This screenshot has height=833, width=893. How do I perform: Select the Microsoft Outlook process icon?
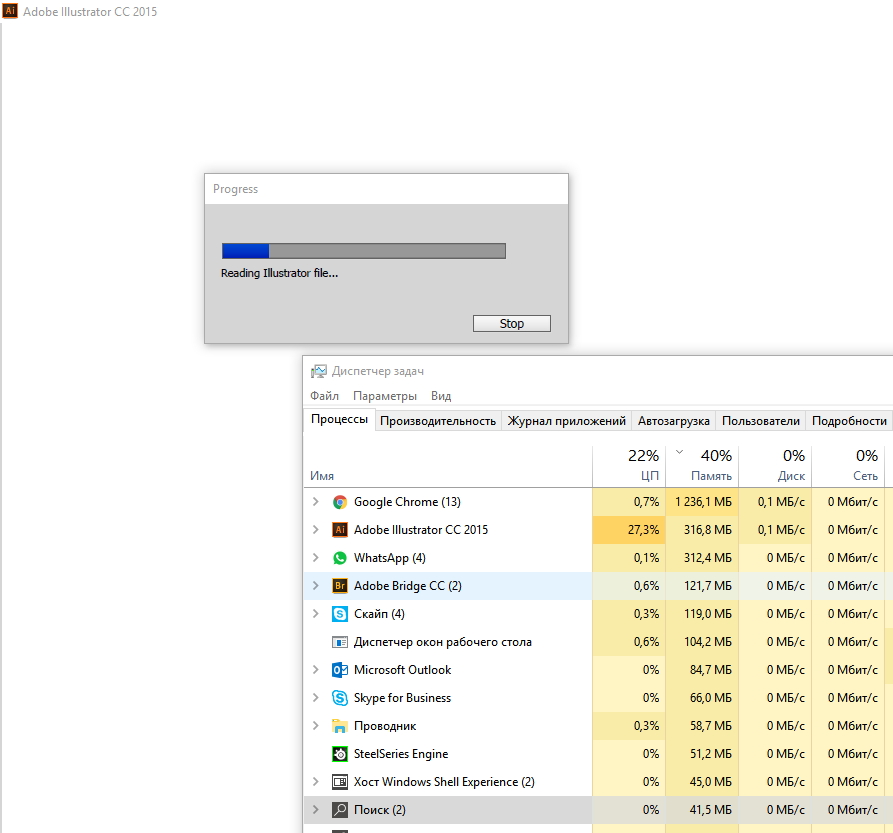point(340,670)
